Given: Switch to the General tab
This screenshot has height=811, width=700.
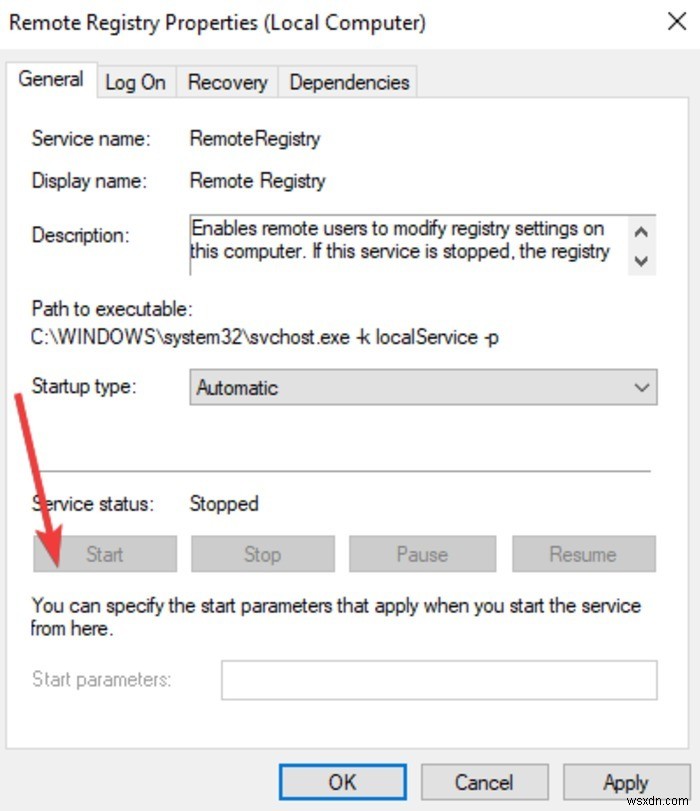Looking at the screenshot, I should click(51, 80).
